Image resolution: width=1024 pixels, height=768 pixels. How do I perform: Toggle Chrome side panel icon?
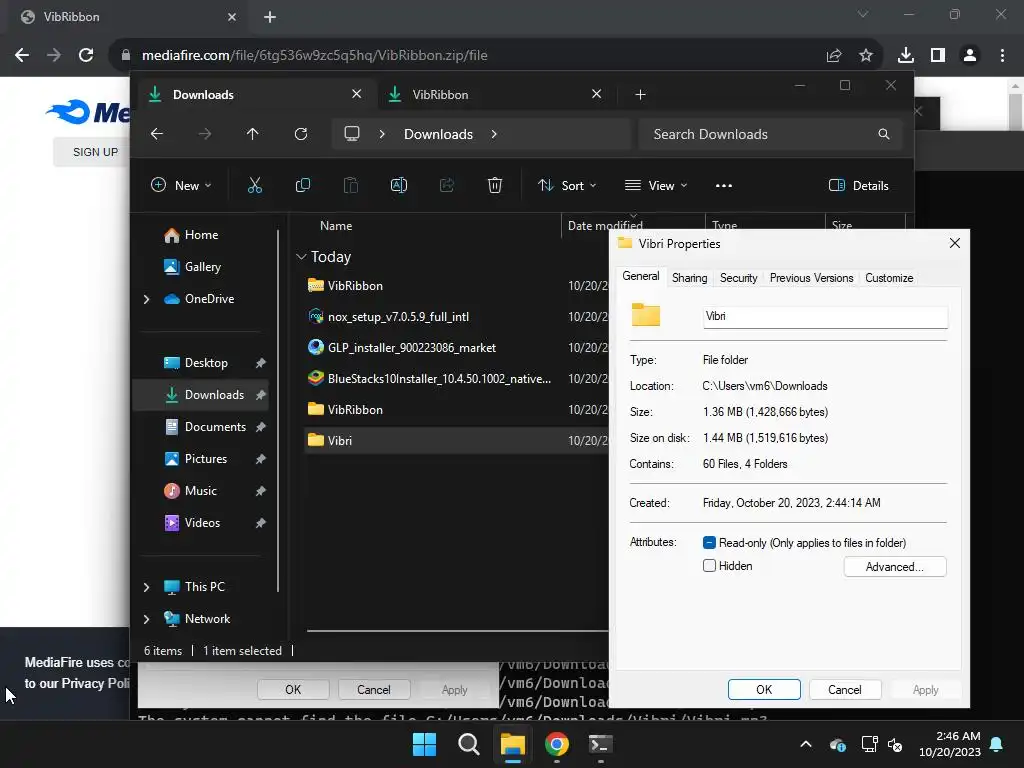pyautogui.click(x=938, y=56)
